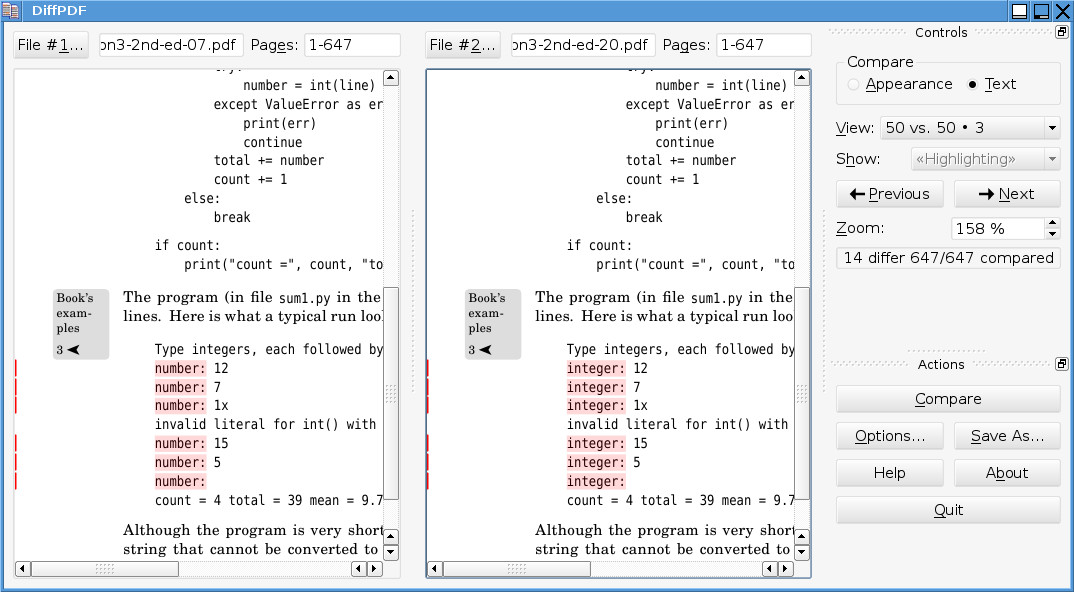Close the DiffPDF window
This screenshot has width=1074, height=592.
(1062, 10)
